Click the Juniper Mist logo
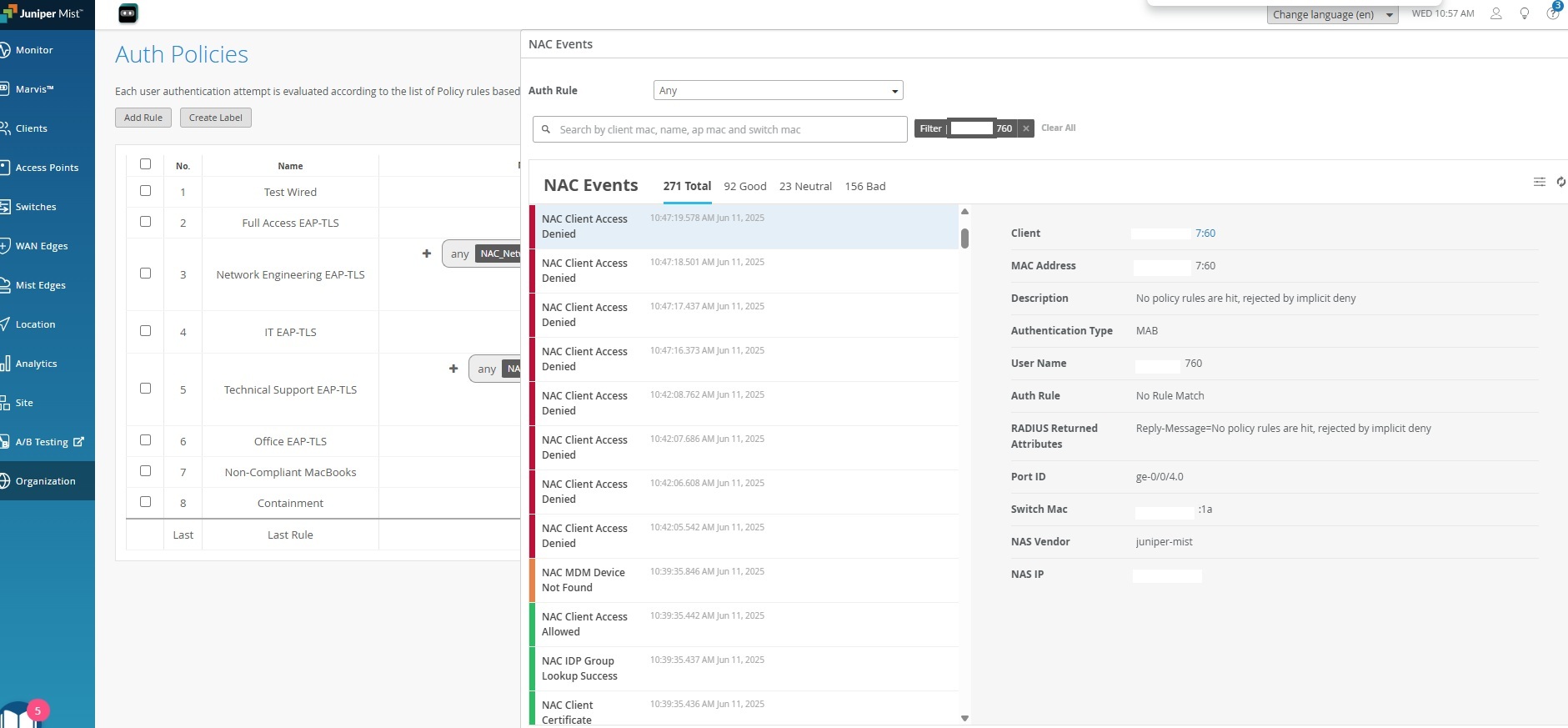The image size is (1568, 728). coord(43,13)
